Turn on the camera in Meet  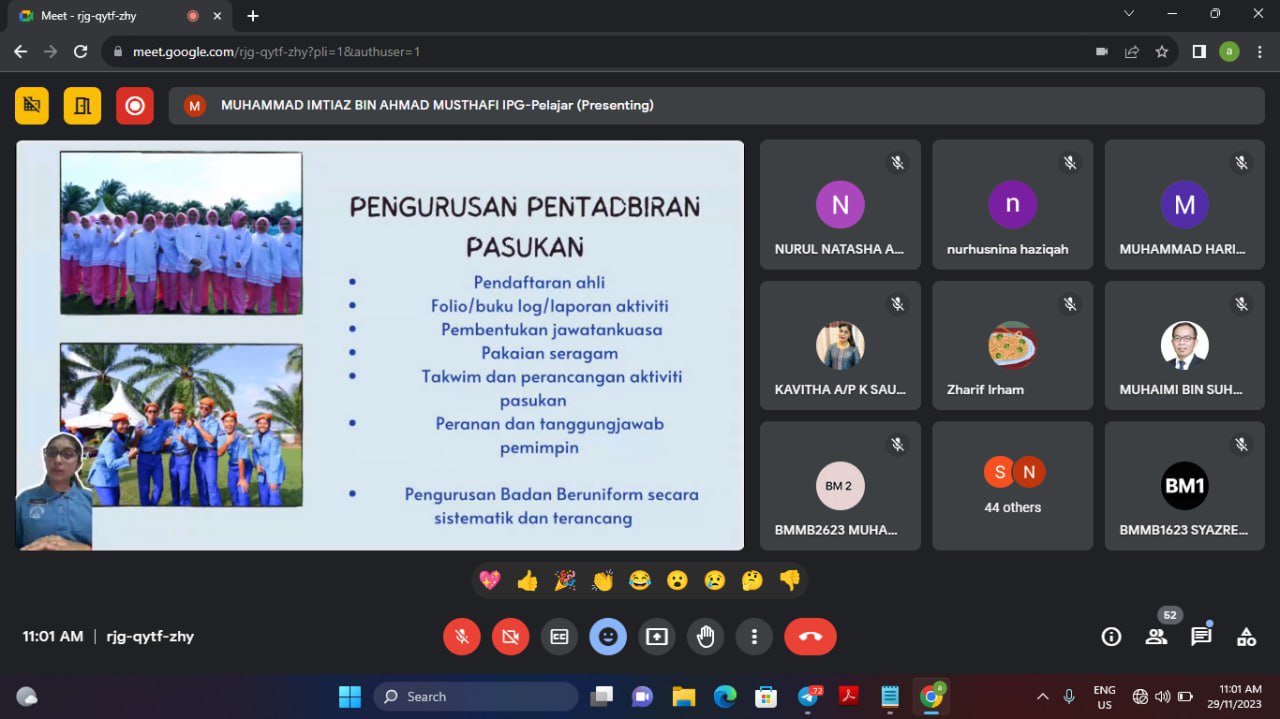click(511, 636)
